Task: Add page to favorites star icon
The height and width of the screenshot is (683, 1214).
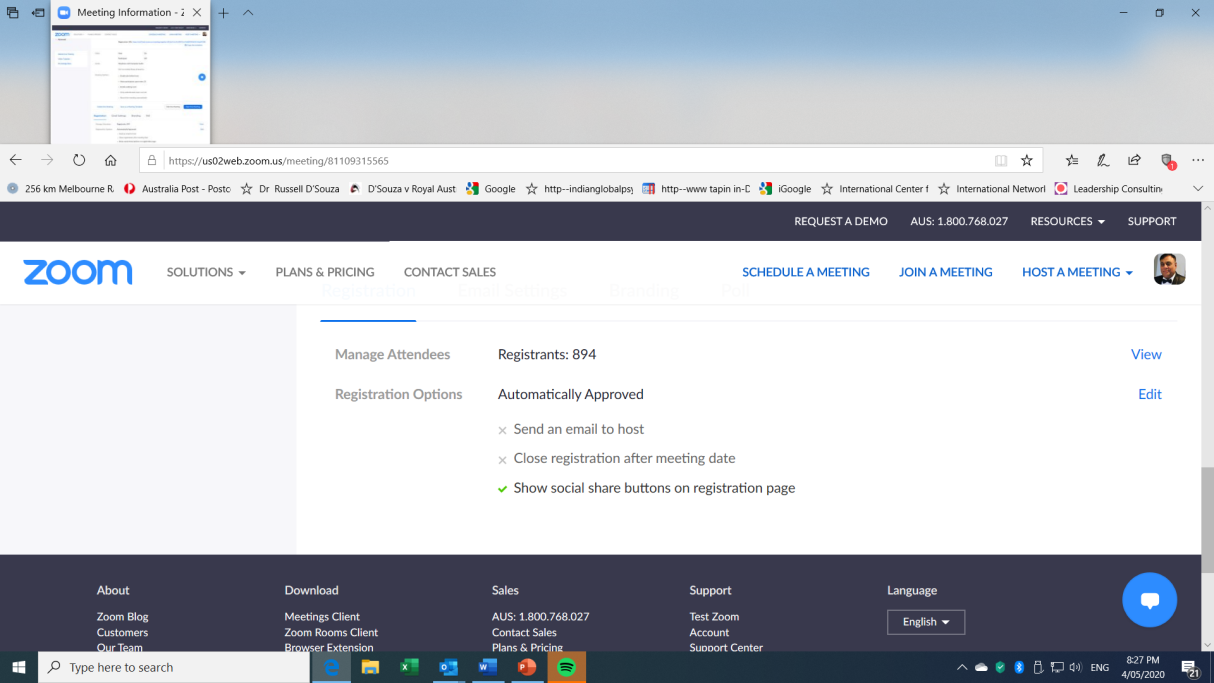Action: [1027, 160]
